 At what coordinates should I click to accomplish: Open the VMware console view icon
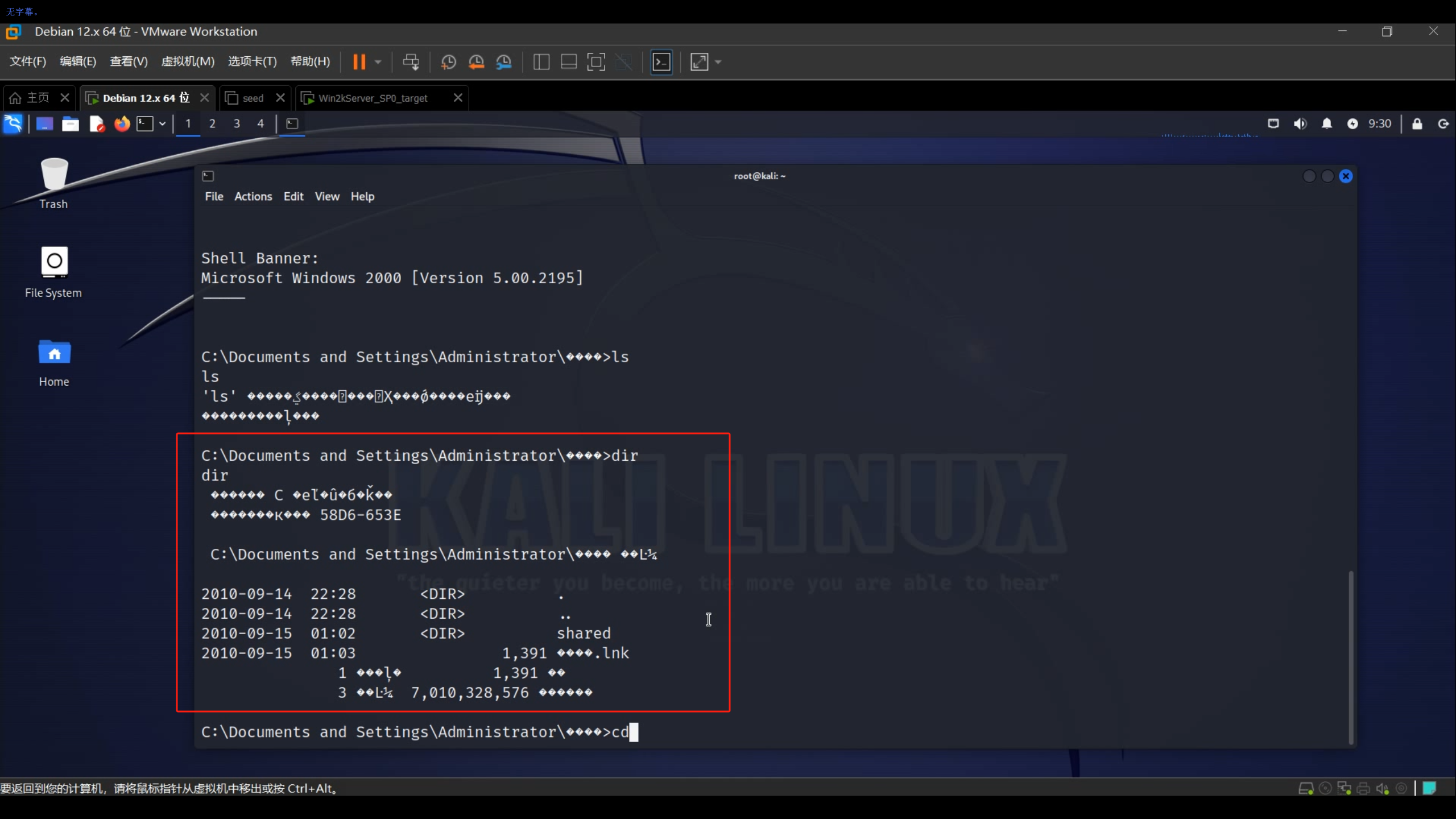661,62
